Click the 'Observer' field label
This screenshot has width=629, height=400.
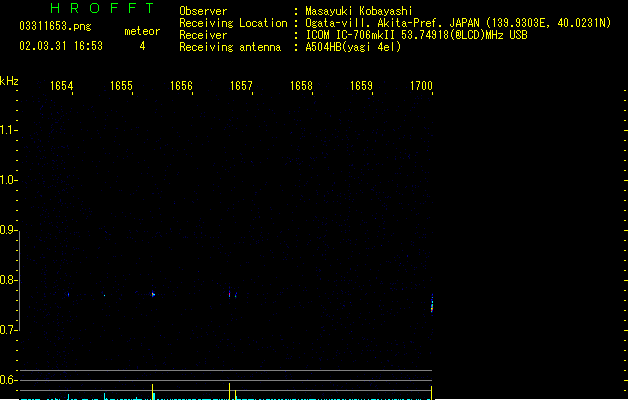pyautogui.click(x=203, y=11)
